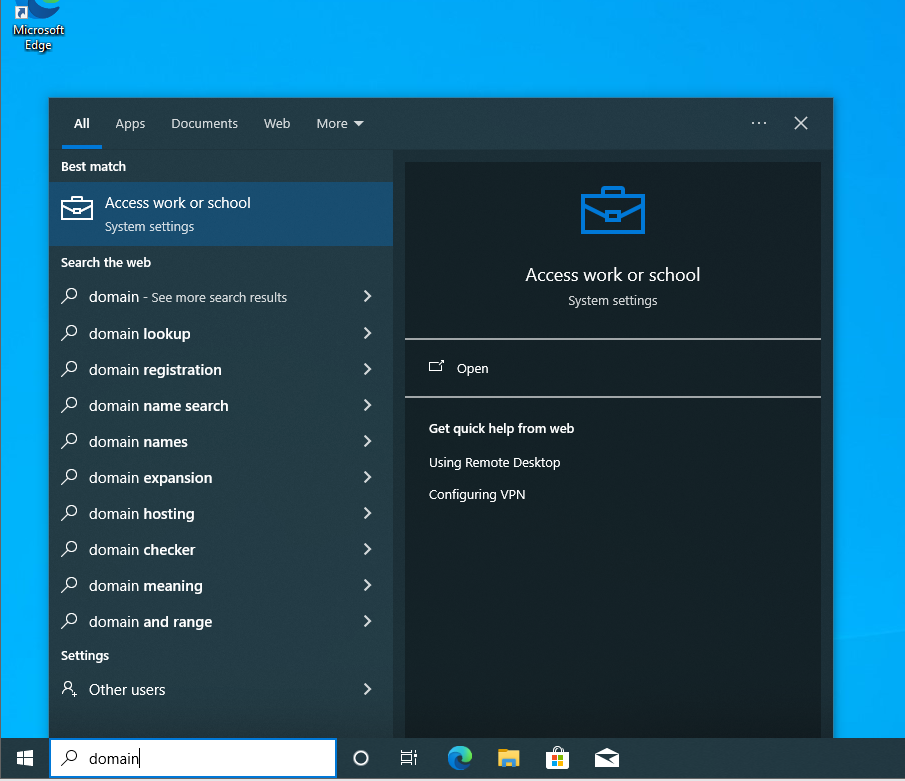The width and height of the screenshot is (905, 781).
Task: Click the Open icon in preview pane
Action: click(436, 367)
